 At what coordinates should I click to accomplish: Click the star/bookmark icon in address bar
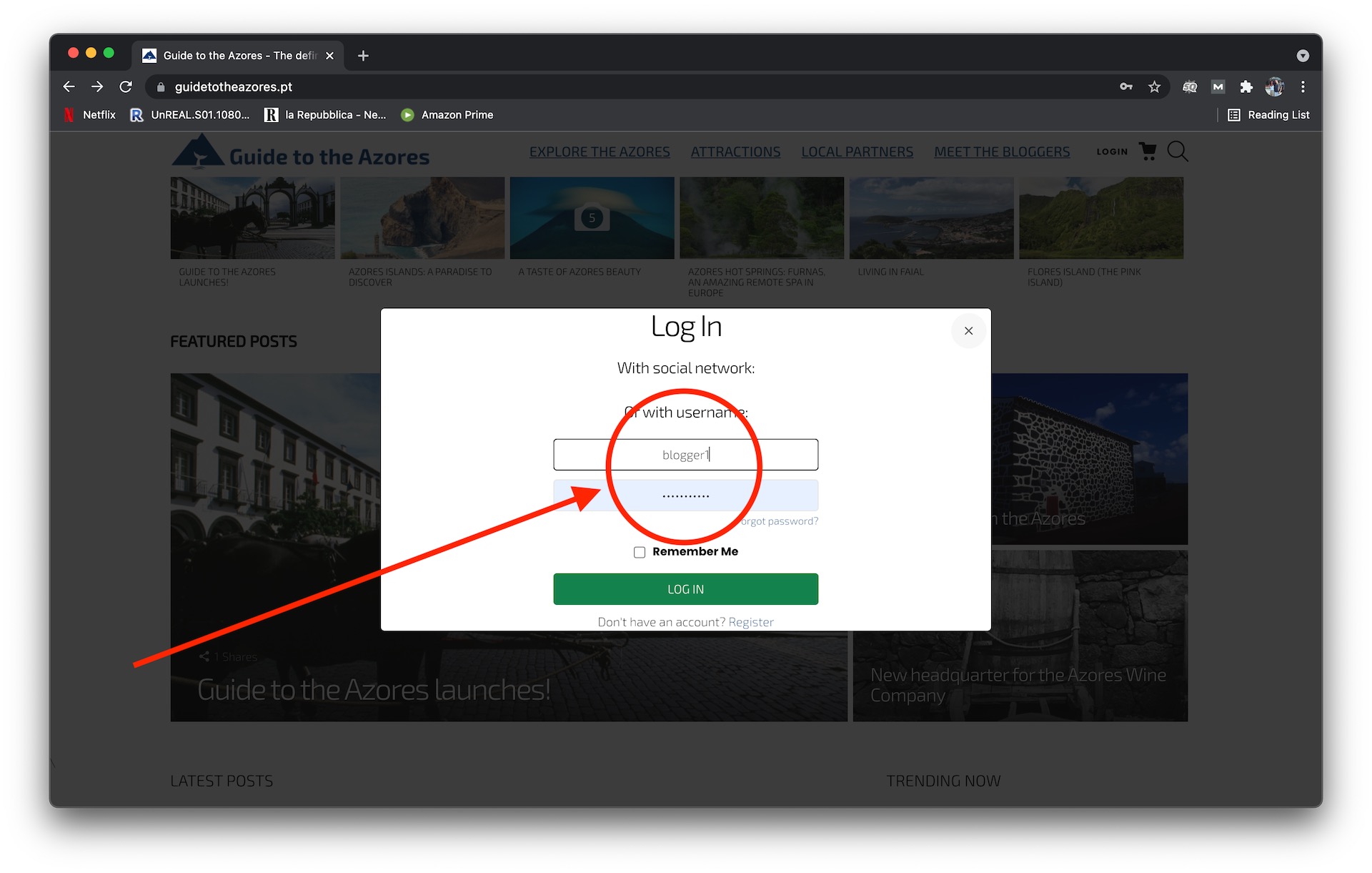(x=1154, y=86)
